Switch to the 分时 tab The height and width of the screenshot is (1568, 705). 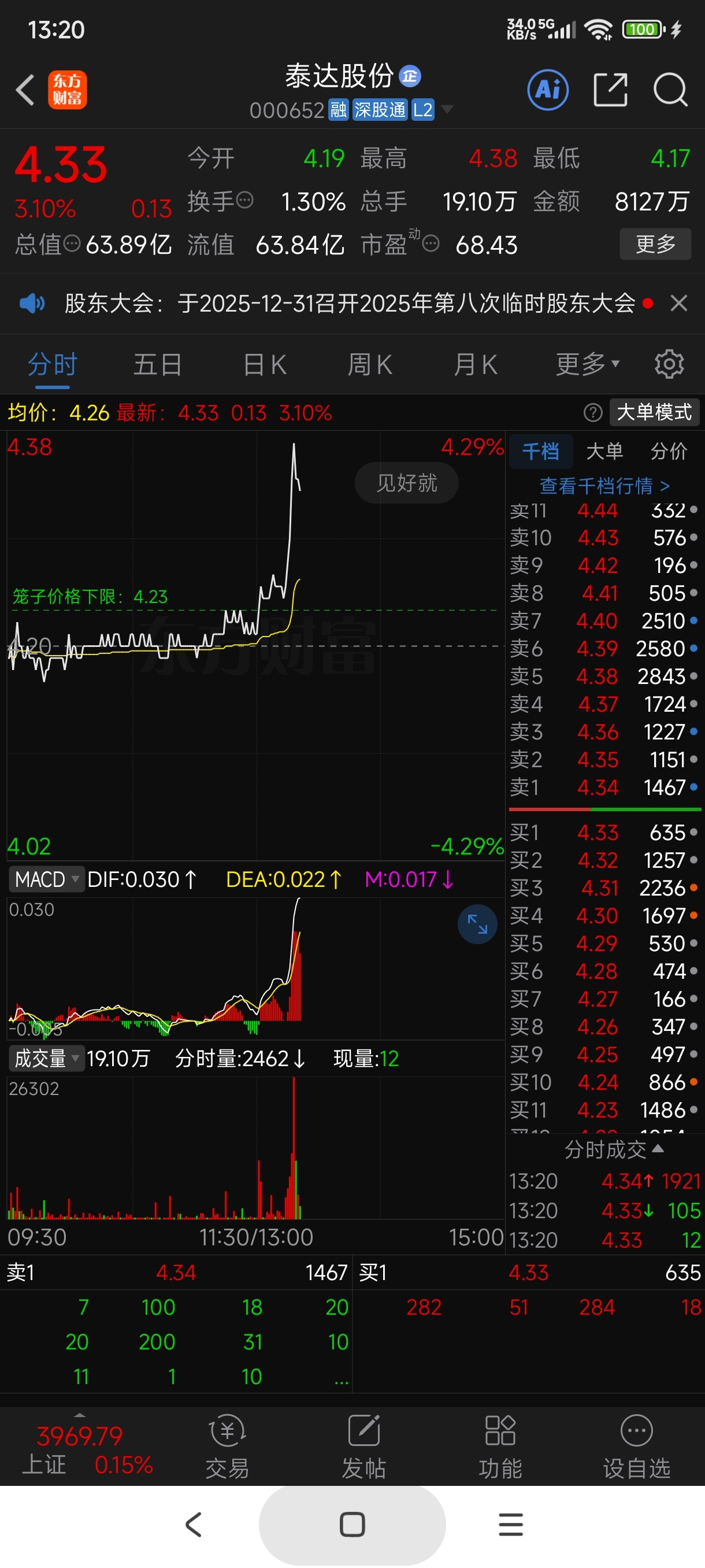click(53, 365)
